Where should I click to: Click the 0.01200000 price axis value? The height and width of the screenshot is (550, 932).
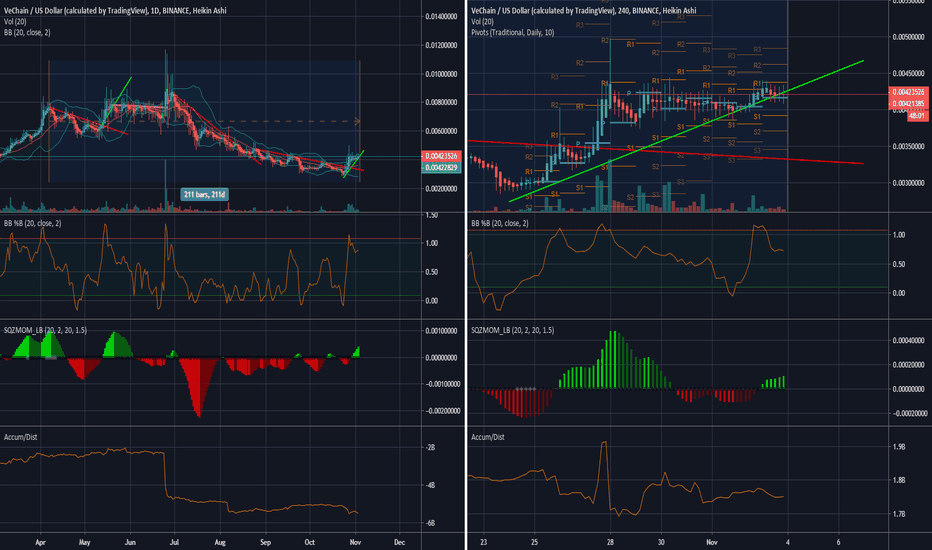pos(442,45)
